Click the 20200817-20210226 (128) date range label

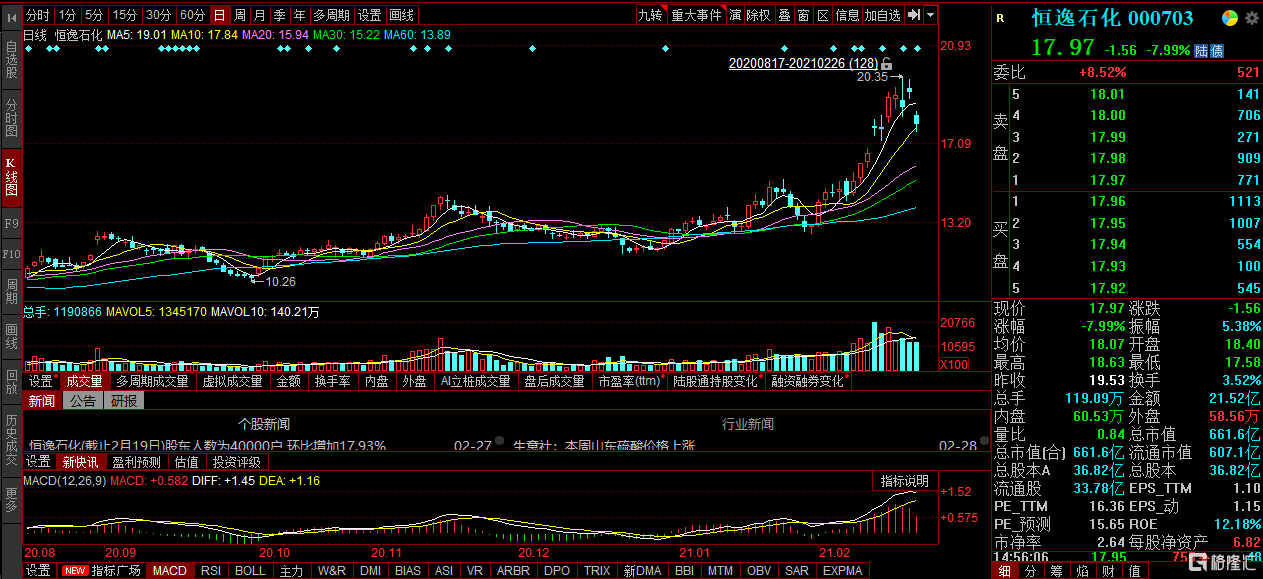(803, 63)
